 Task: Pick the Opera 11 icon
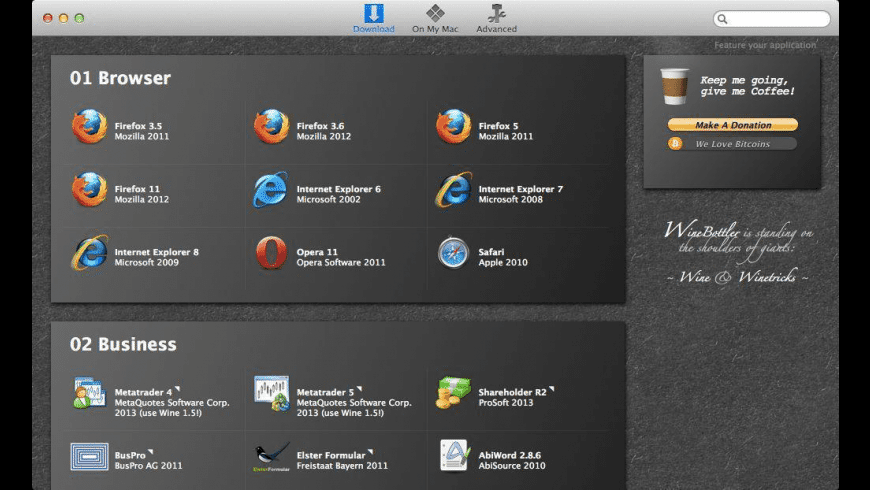pyautogui.click(x=271, y=252)
